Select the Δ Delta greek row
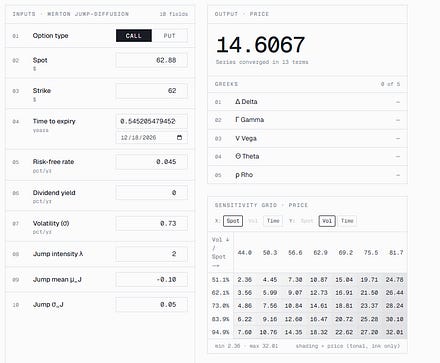Viewport: 440px width, 363px height. click(x=307, y=102)
